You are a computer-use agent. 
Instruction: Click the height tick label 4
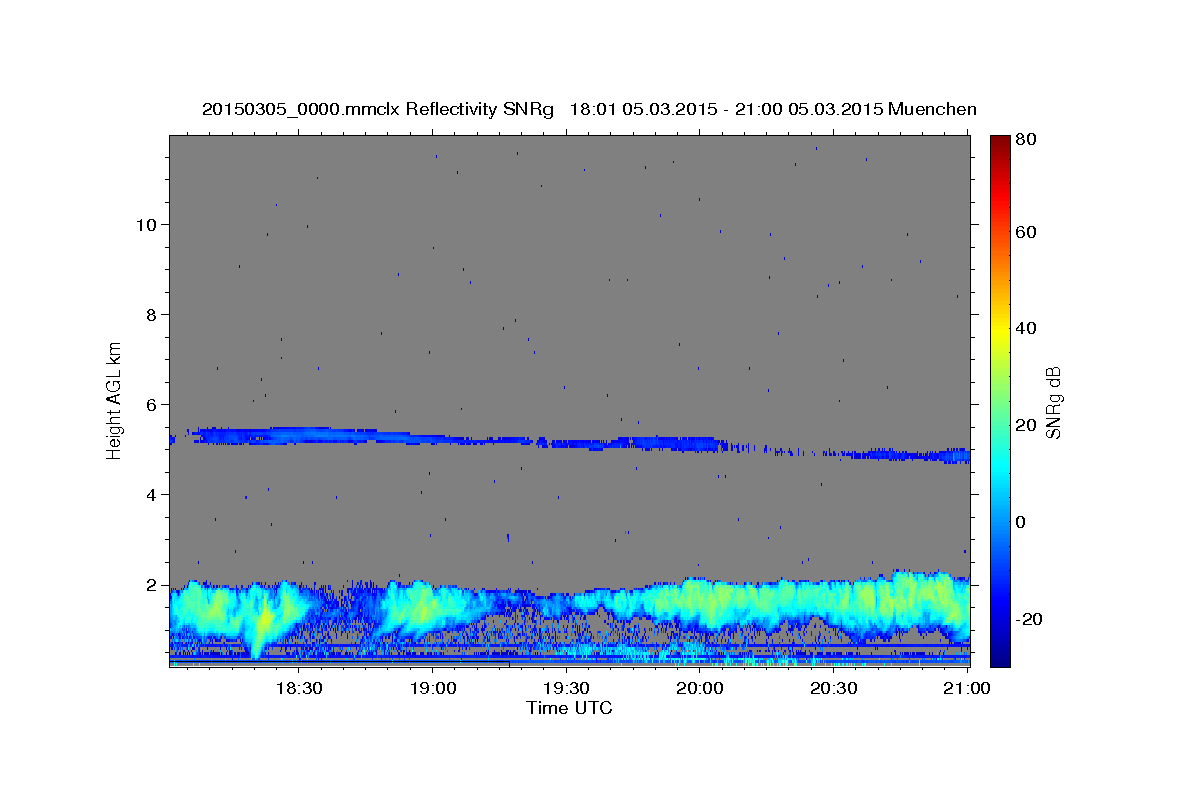point(153,494)
